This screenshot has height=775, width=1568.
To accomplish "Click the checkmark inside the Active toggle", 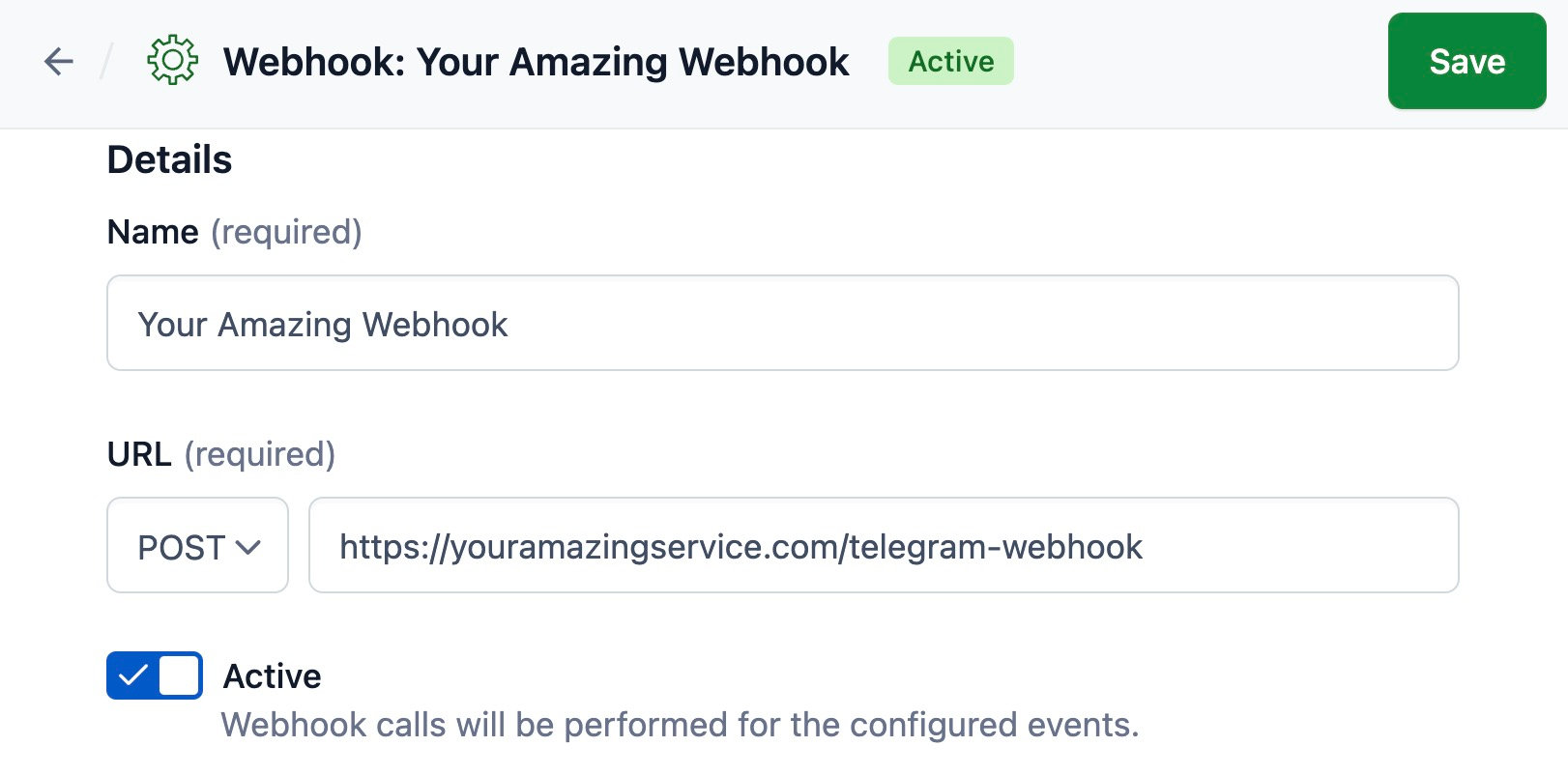I will [x=133, y=675].
